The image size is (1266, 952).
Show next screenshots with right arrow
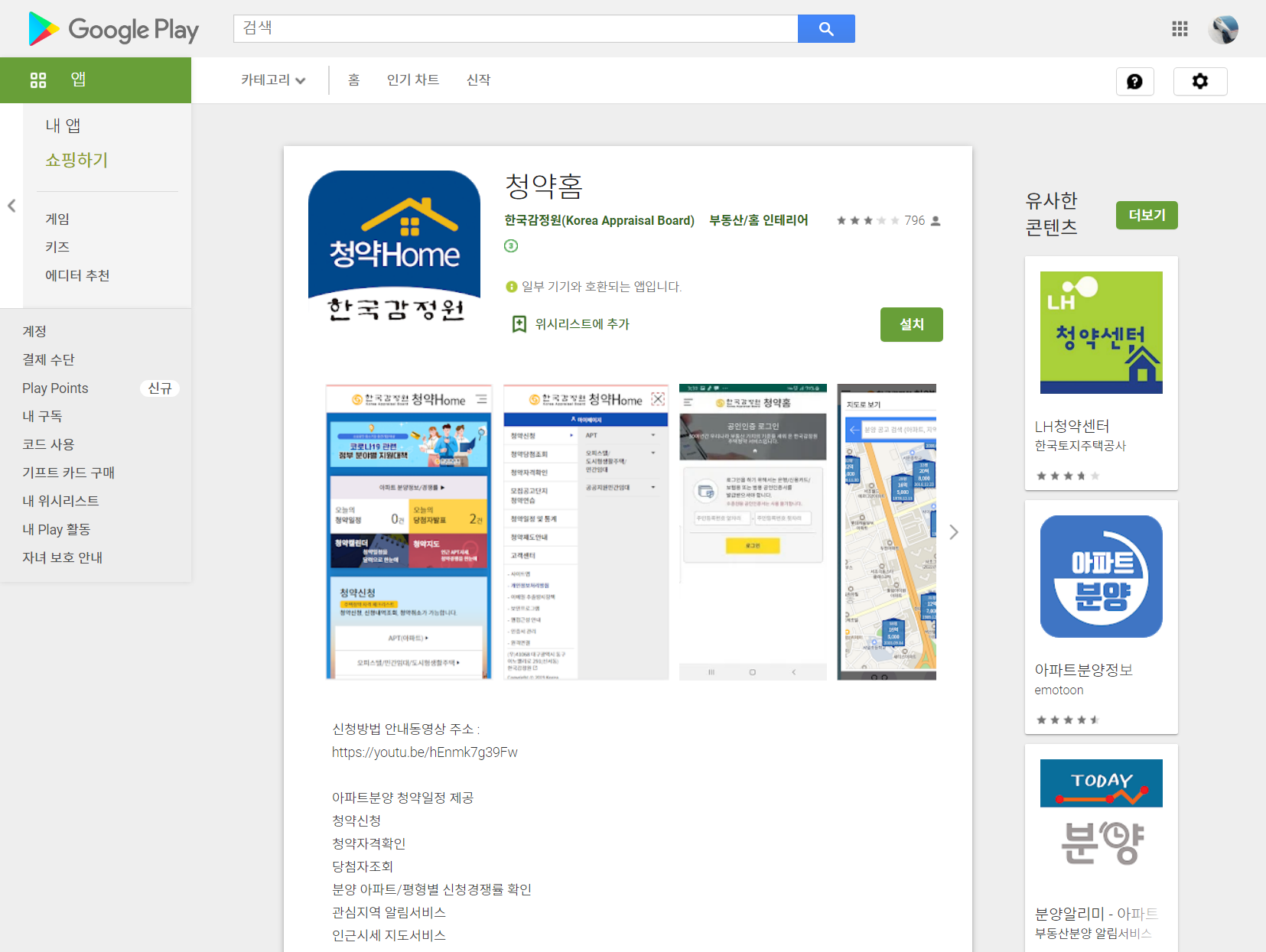pos(953,532)
